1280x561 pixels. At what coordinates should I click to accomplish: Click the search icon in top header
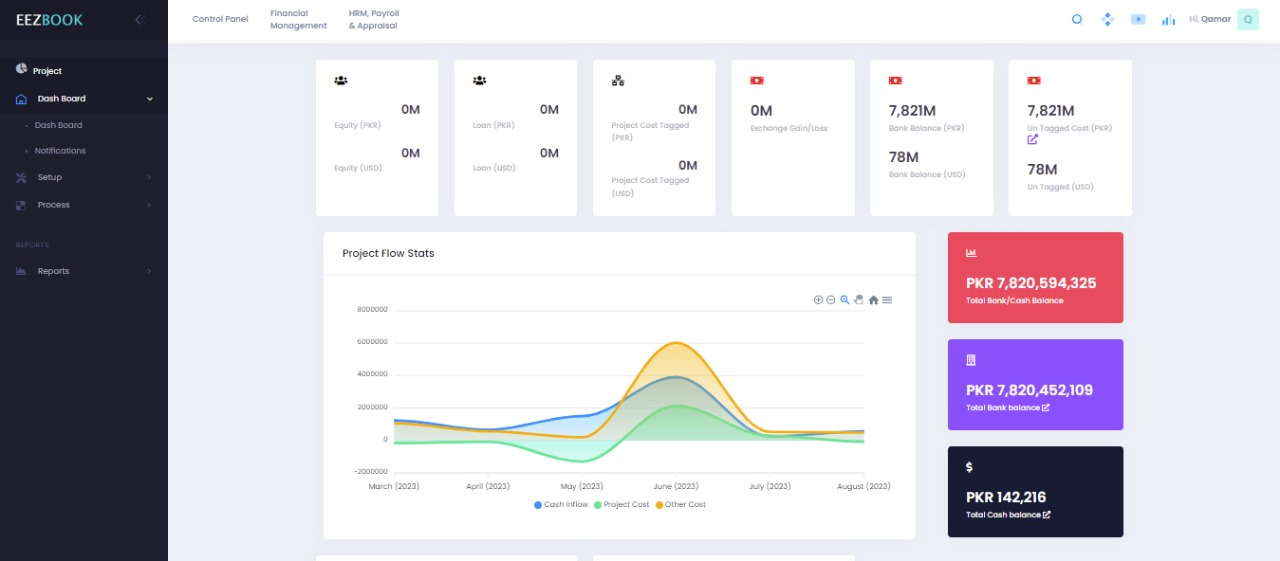click(x=1077, y=19)
